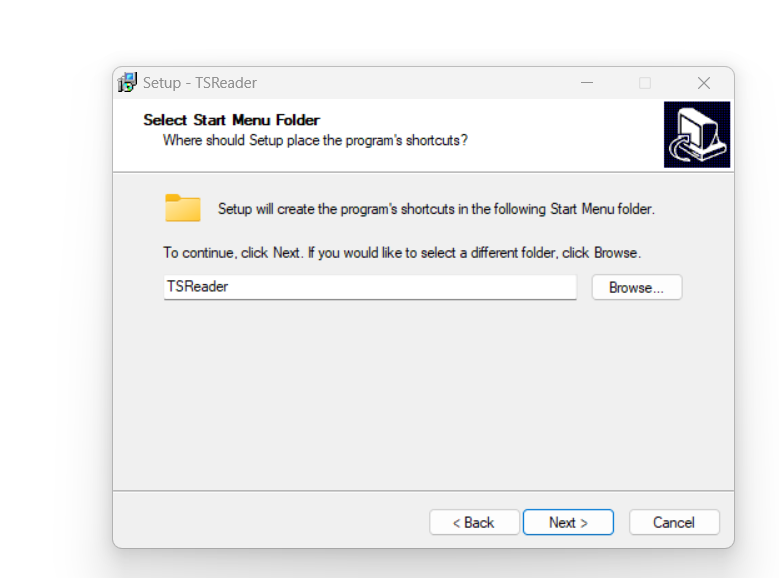The width and height of the screenshot is (779, 578).
Task: Cancel the TSReader setup
Action: (x=674, y=522)
